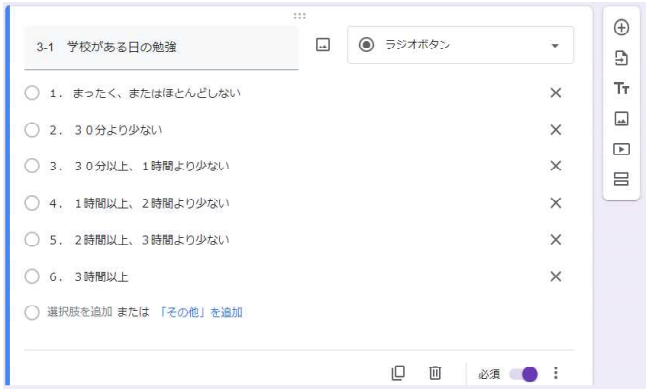646x389 pixels.
Task: Remove option 4 １時間以上、２時間より少ない
Action: [x=556, y=203]
